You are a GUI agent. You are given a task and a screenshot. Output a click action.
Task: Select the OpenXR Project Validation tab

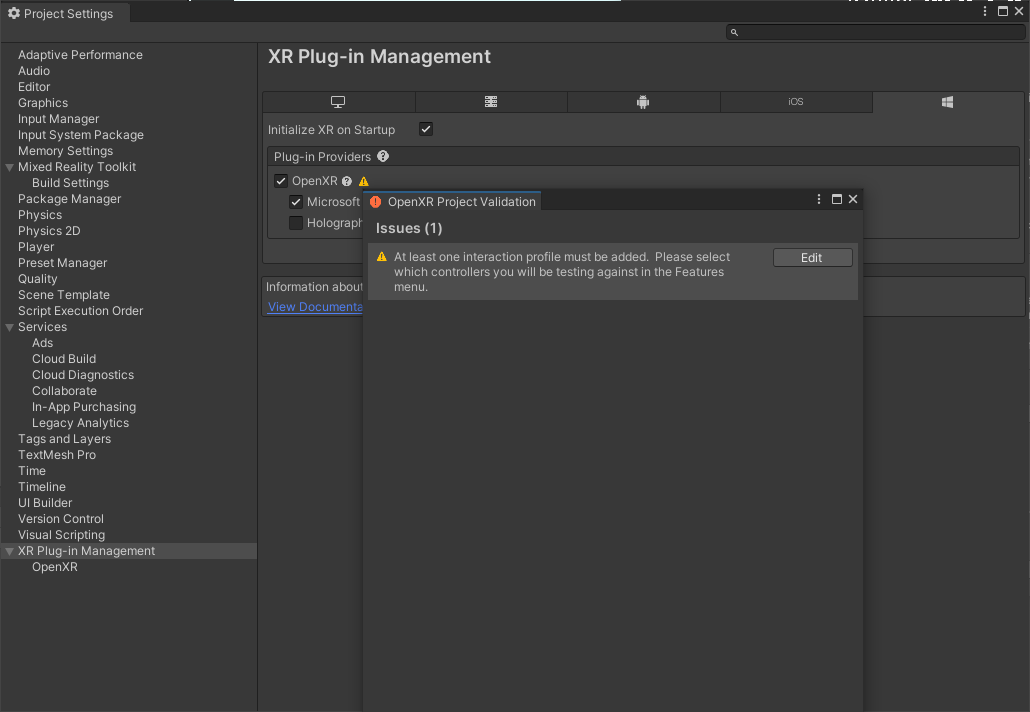[453, 201]
